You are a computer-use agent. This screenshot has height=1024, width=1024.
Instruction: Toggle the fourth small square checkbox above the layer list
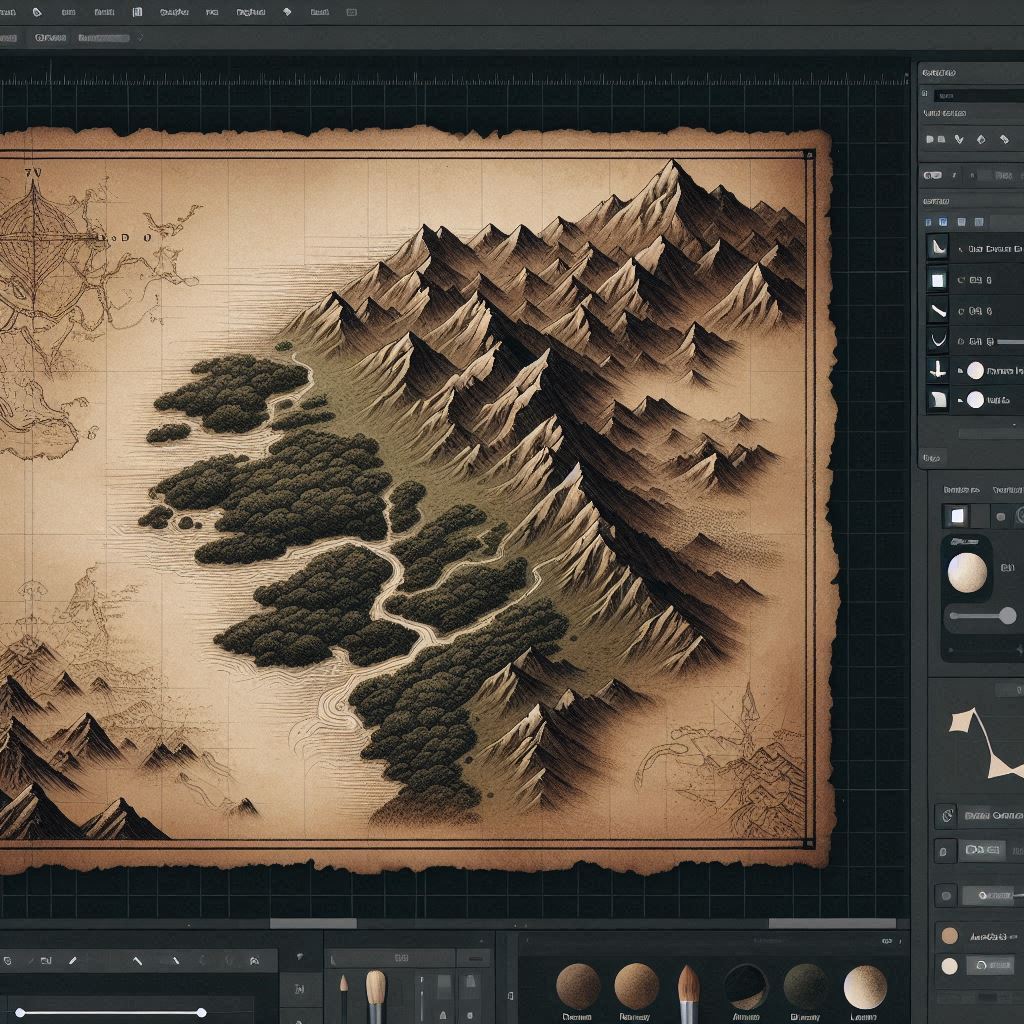coord(979,222)
